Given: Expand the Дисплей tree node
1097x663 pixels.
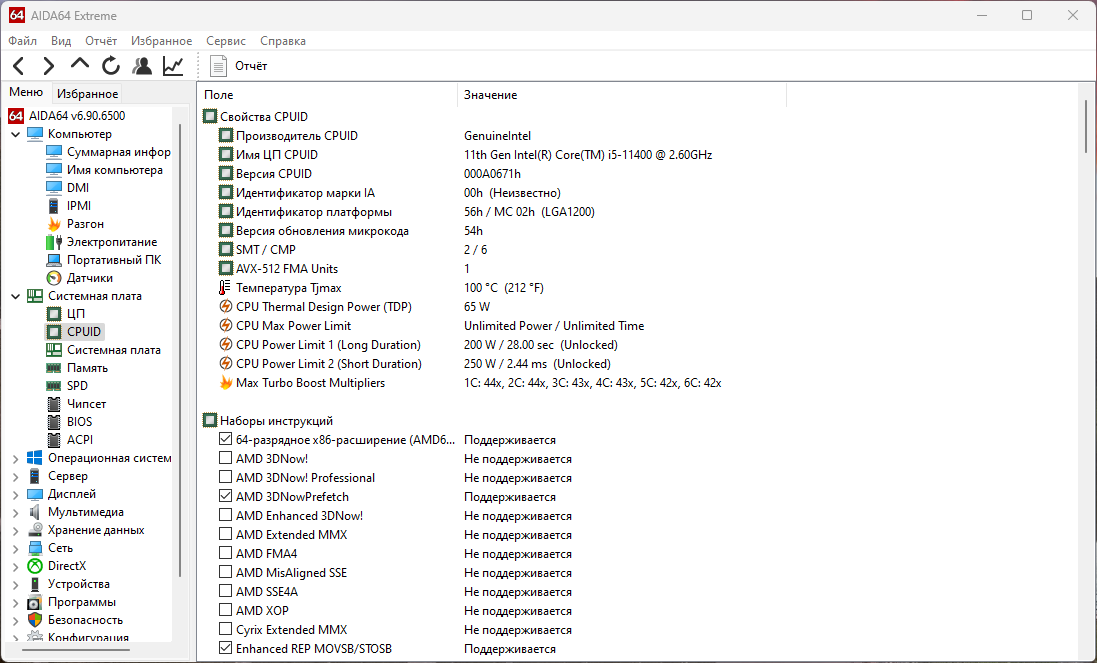Looking at the screenshot, I should [x=15, y=494].
